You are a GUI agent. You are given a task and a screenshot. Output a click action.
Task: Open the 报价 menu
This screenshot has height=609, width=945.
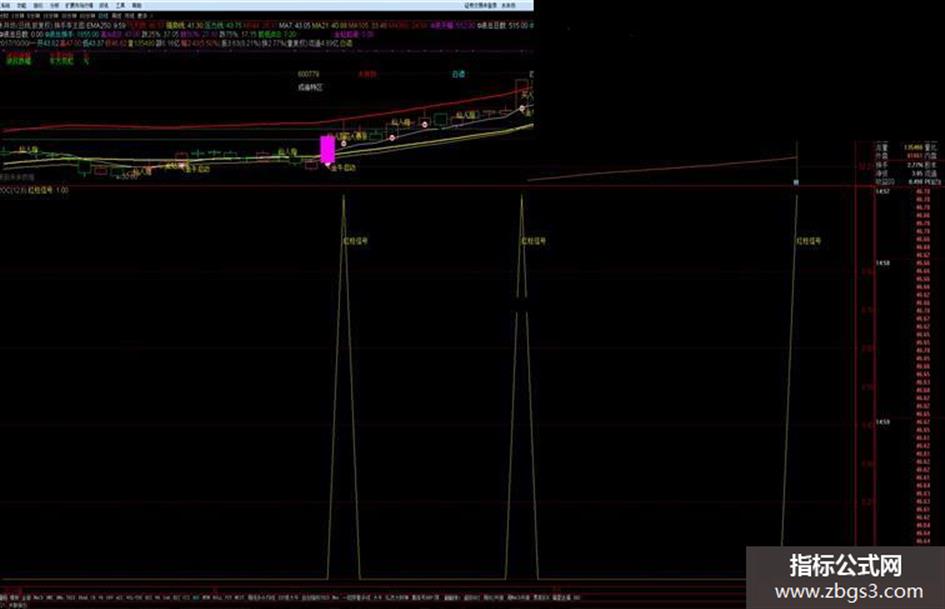point(38,5)
